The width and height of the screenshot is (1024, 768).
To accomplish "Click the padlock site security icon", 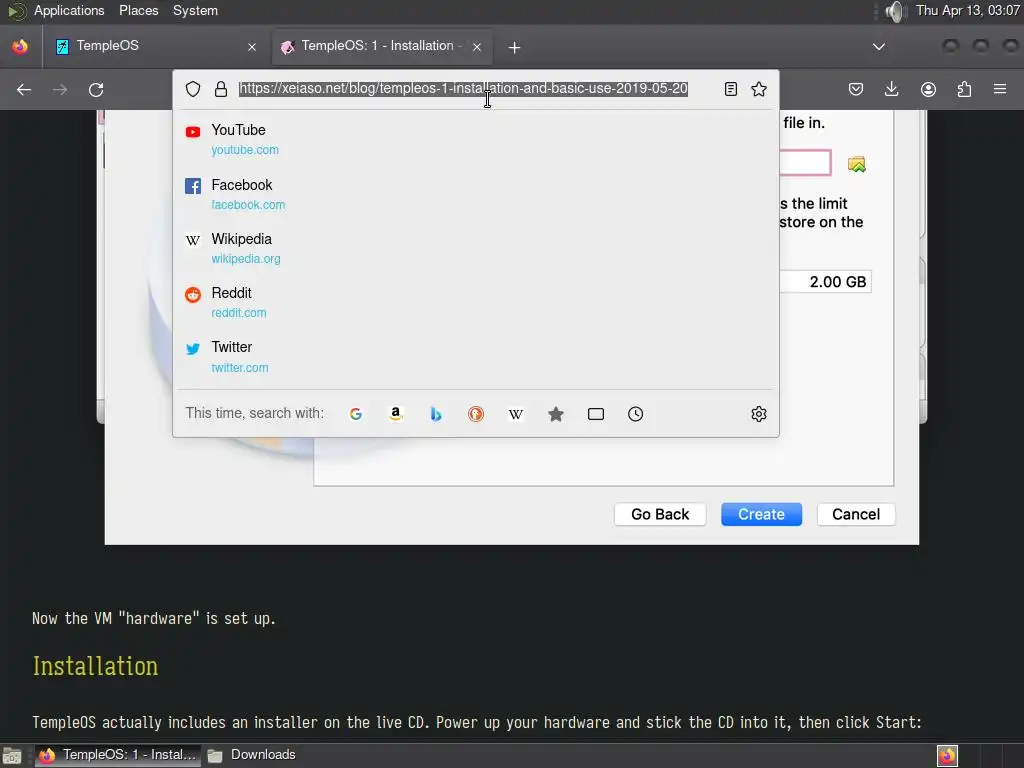I will coord(221,89).
